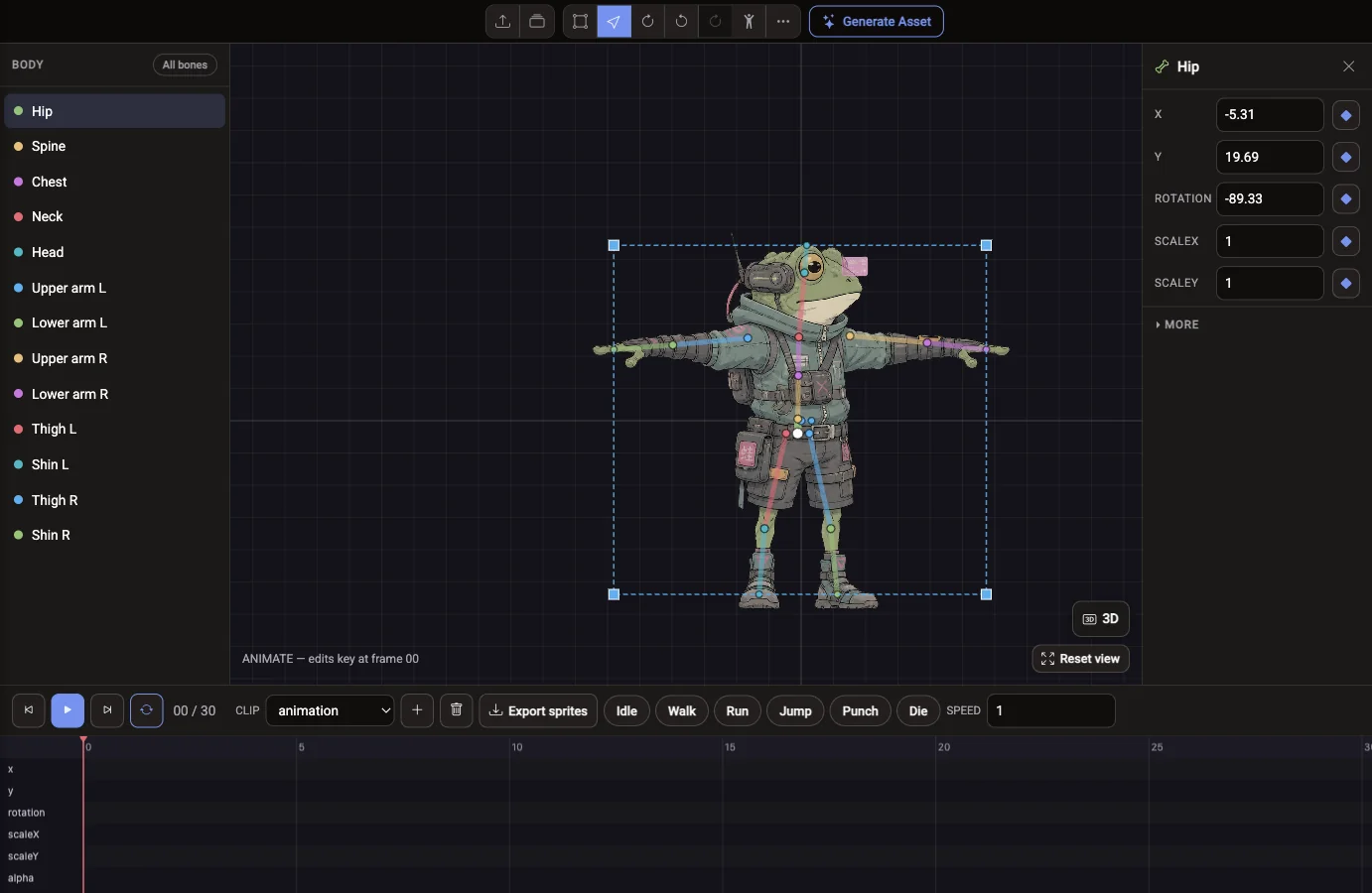Select the bounding box transform tool
Screen dimensions: 1372x893
click(x=581, y=21)
